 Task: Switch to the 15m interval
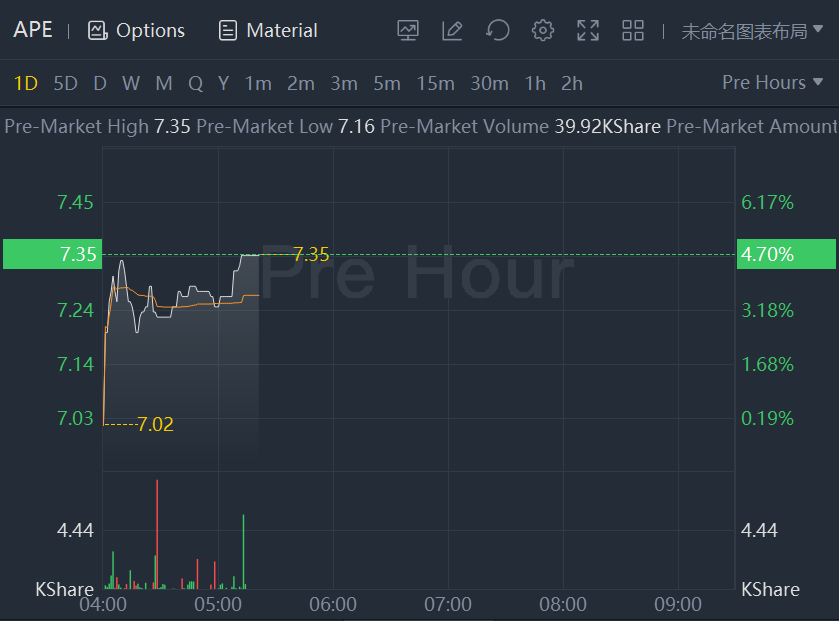coord(435,83)
